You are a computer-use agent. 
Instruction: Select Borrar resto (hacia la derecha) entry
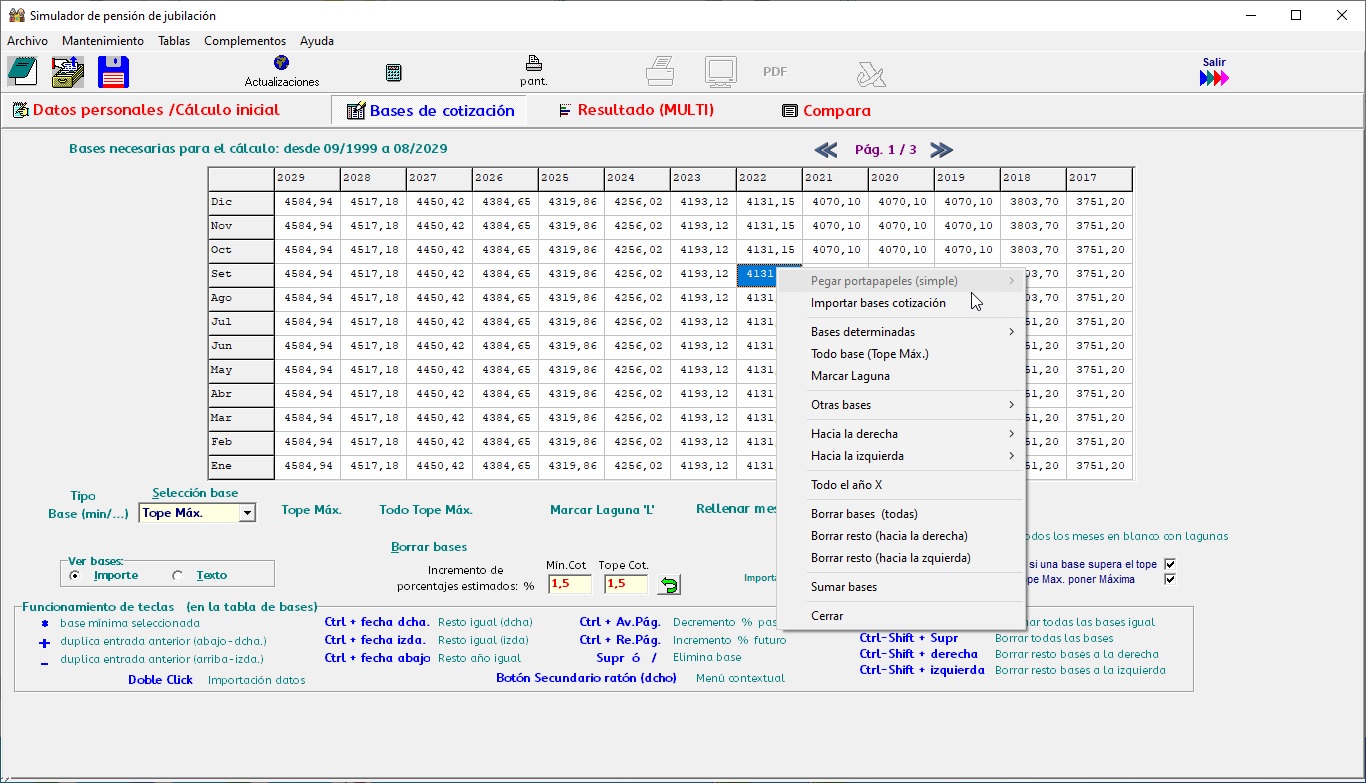click(901, 536)
